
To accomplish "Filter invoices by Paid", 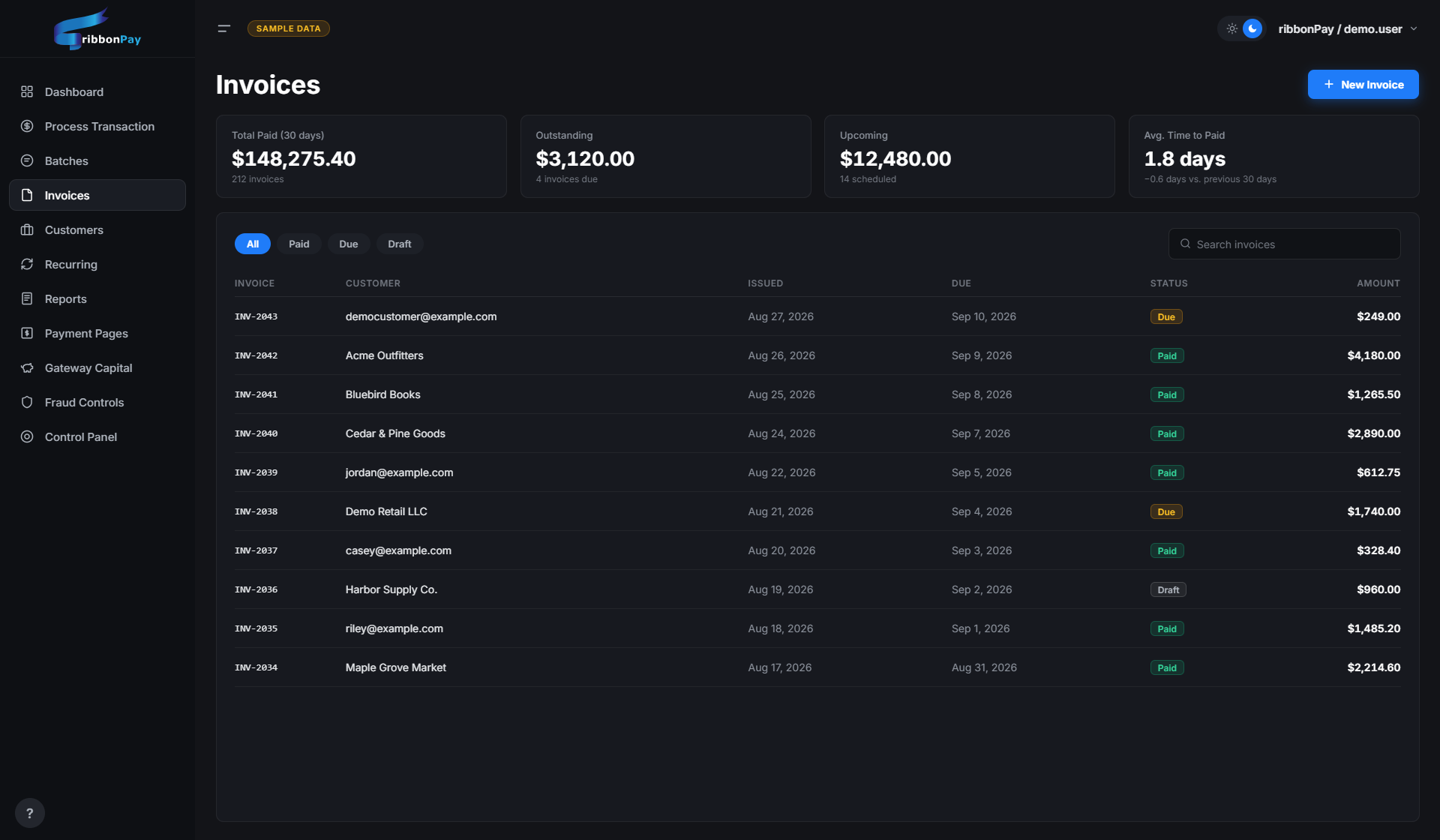I will (x=299, y=244).
